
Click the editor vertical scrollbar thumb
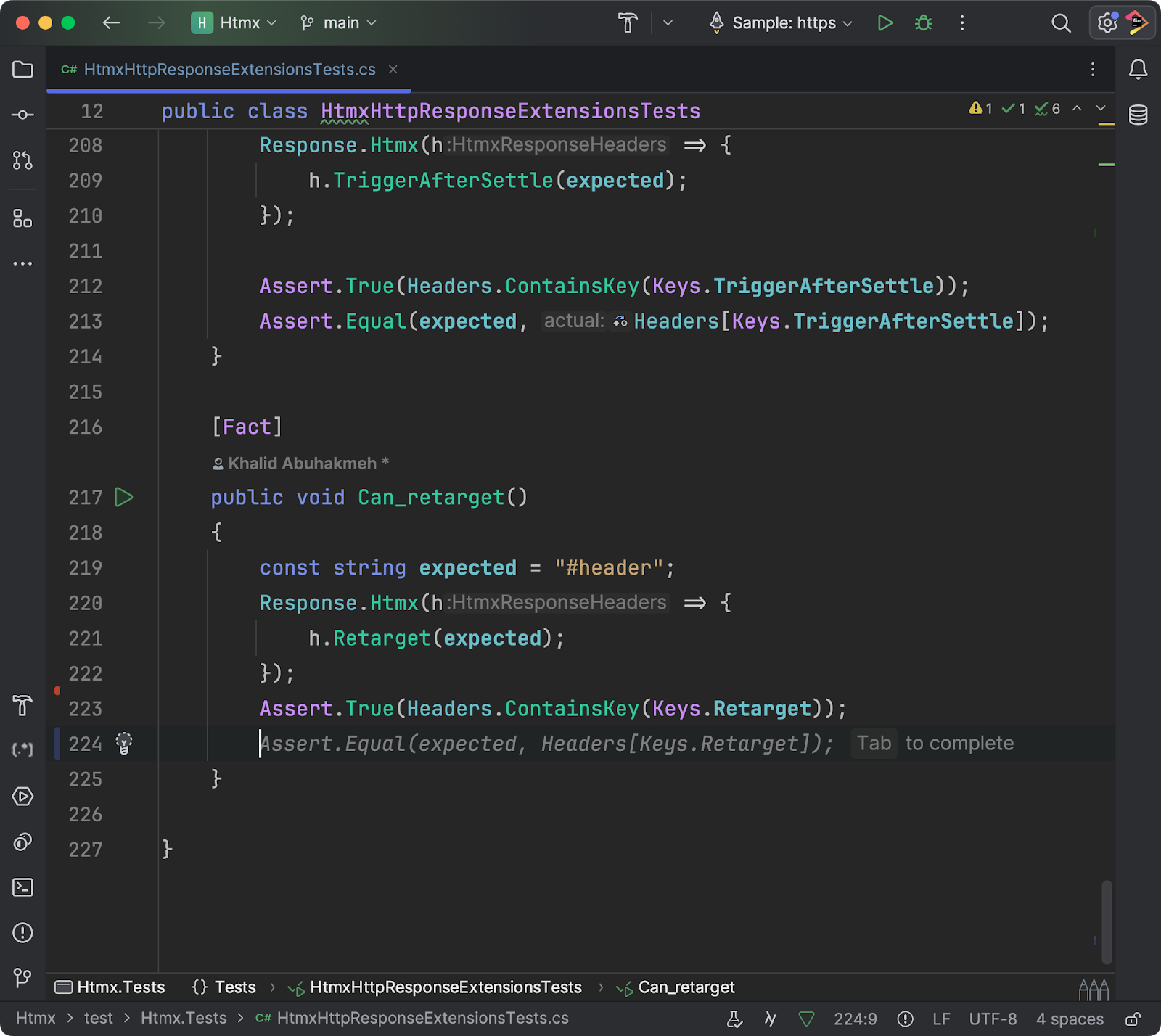point(1107,922)
